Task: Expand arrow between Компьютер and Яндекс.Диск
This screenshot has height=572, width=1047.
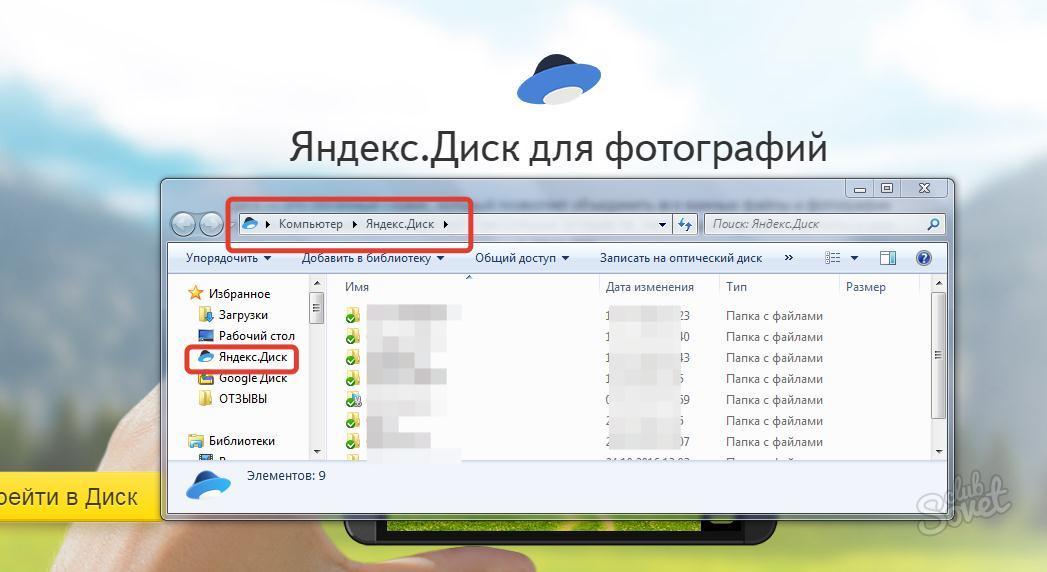Action: pyautogui.click(x=355, y=224)
